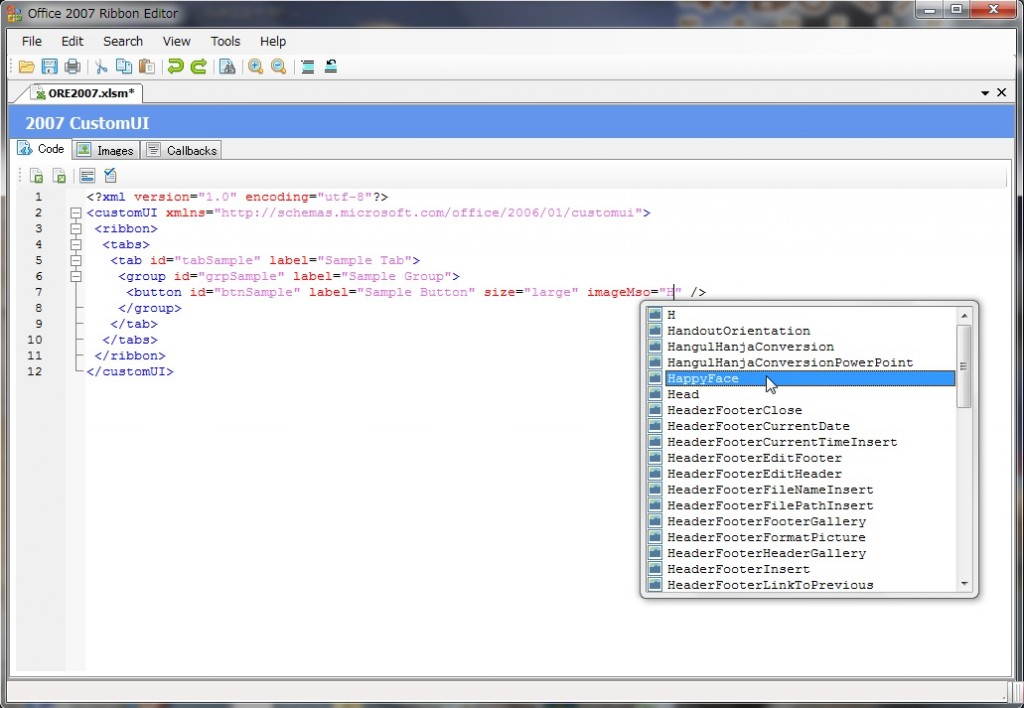Click the Open file toolbar icon

tap(27, 67)
